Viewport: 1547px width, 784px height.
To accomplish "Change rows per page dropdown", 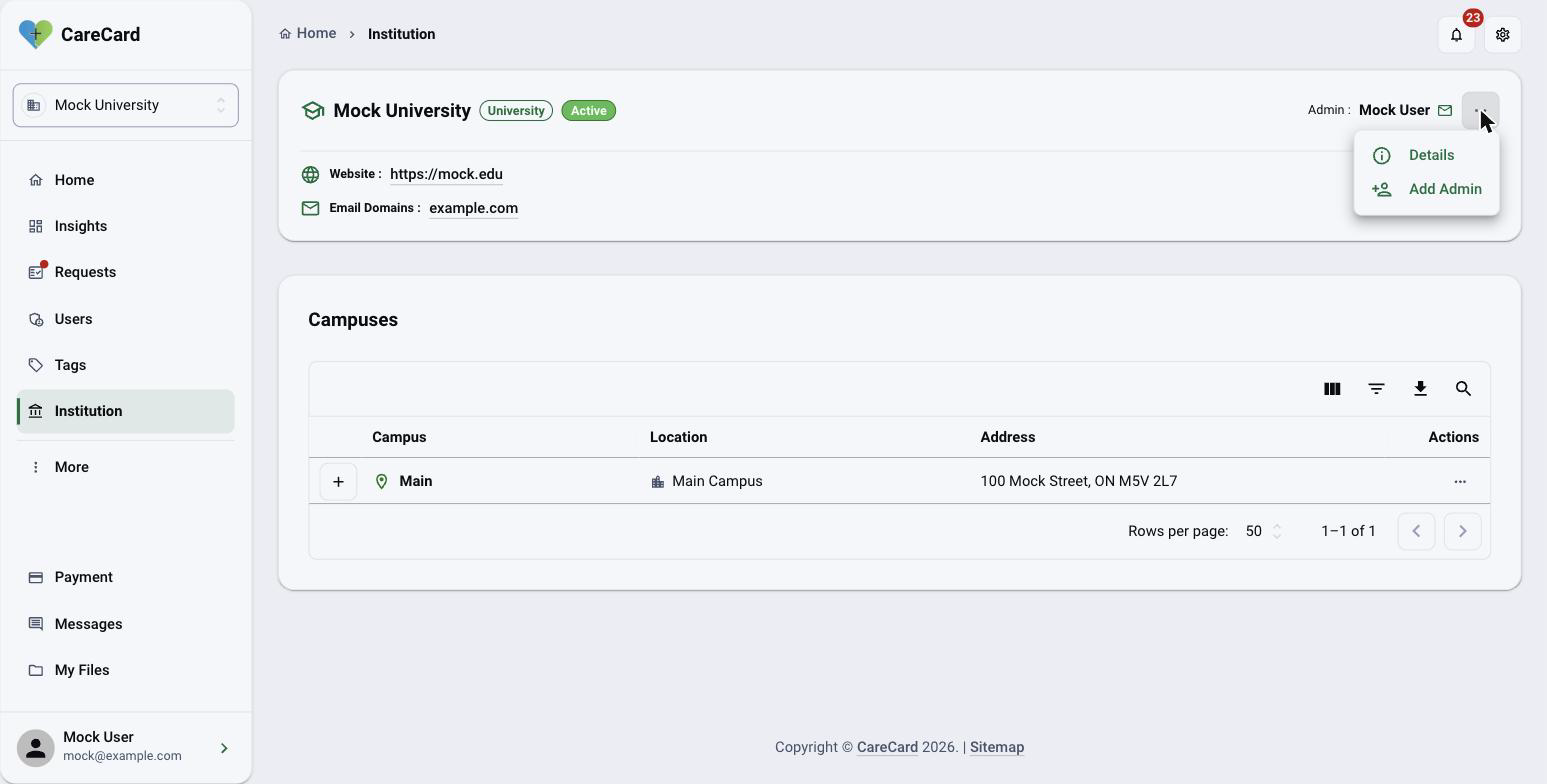I will point(1263,531).
